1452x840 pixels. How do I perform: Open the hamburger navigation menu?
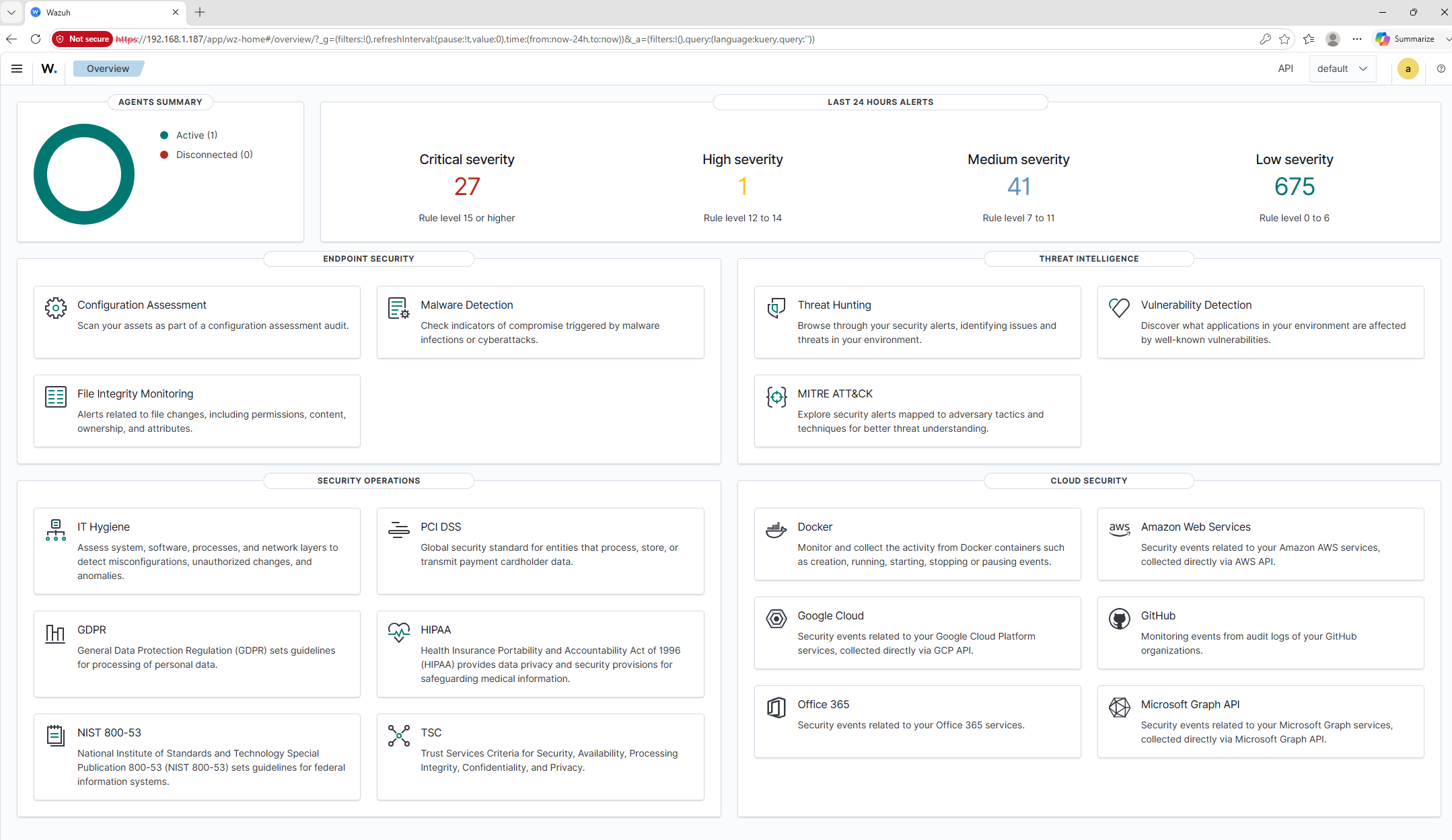[x=17, y=69]
